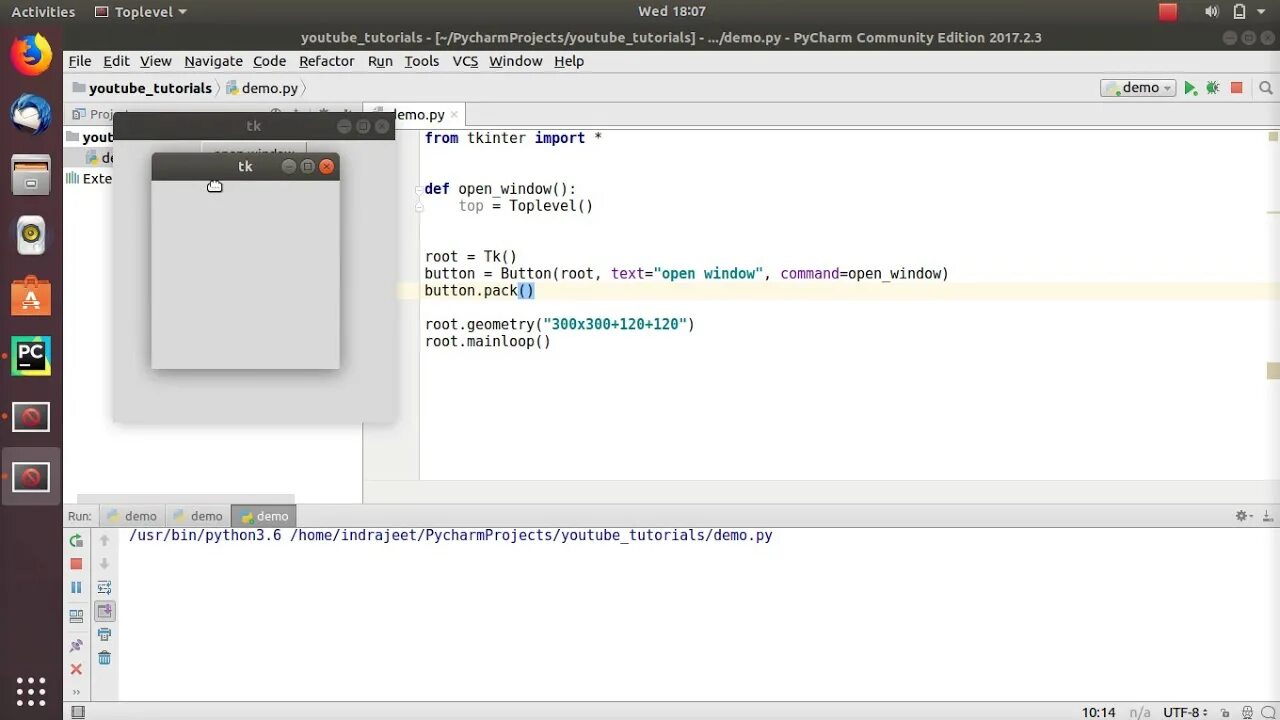Expand more Run panel actions chevrons
Screen dimensions: 1280x720
(x=76, y=692)
